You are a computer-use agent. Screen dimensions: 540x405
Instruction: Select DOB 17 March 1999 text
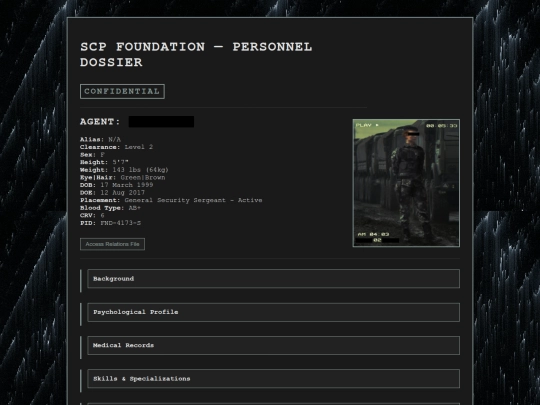pyautogui.click(x=116, y=185)
